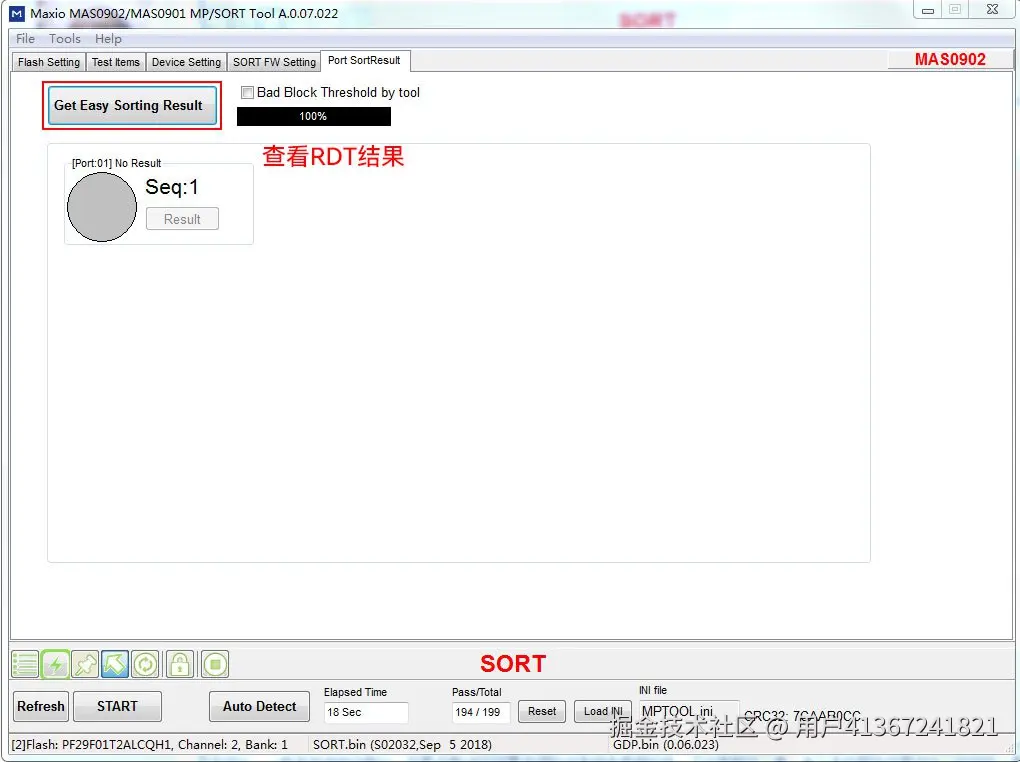The image size is (1020, 762).
Task: Click the SORT.bin status bar entry
Action: click(x=402, y=744)
